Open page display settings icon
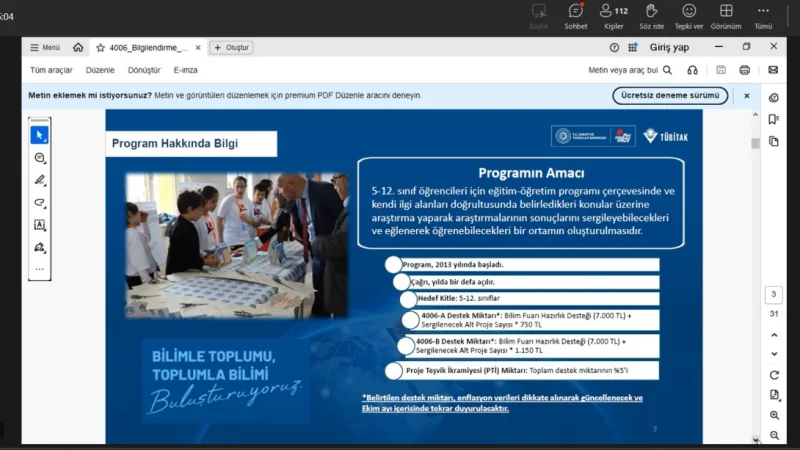The height and width of the screenshot is (450, 800). tap(774, 395)
